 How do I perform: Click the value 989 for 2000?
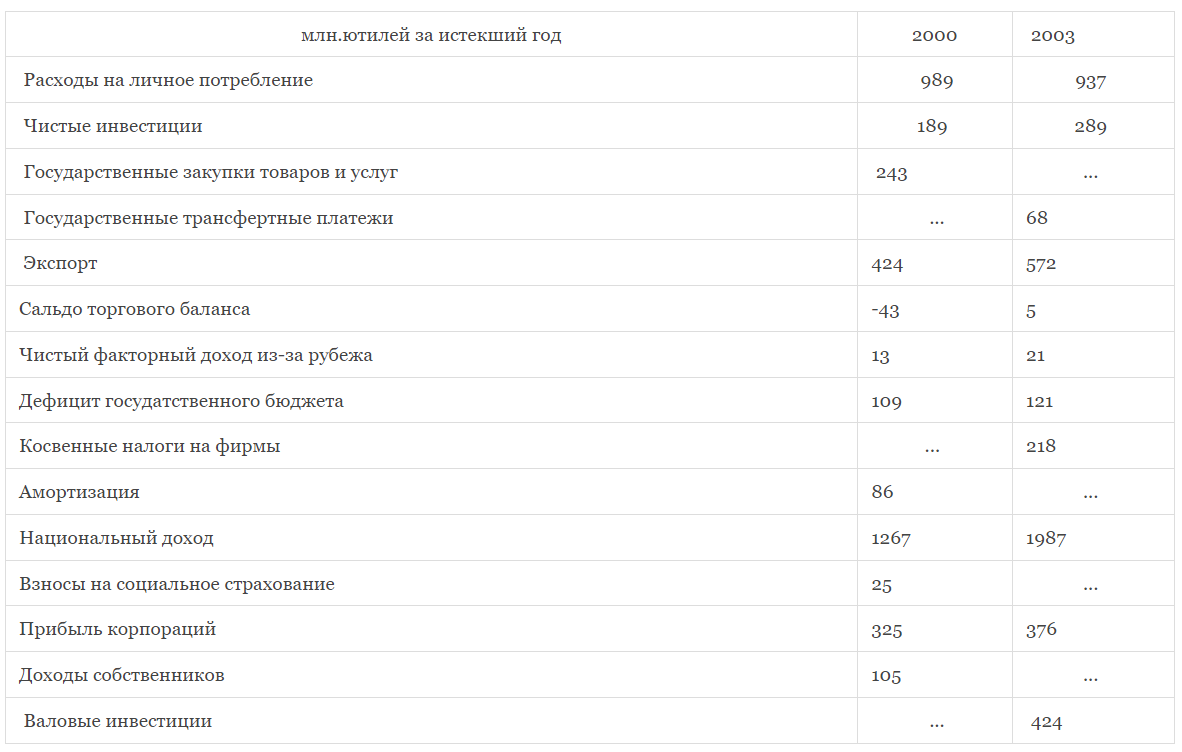(x=936, y=81)
